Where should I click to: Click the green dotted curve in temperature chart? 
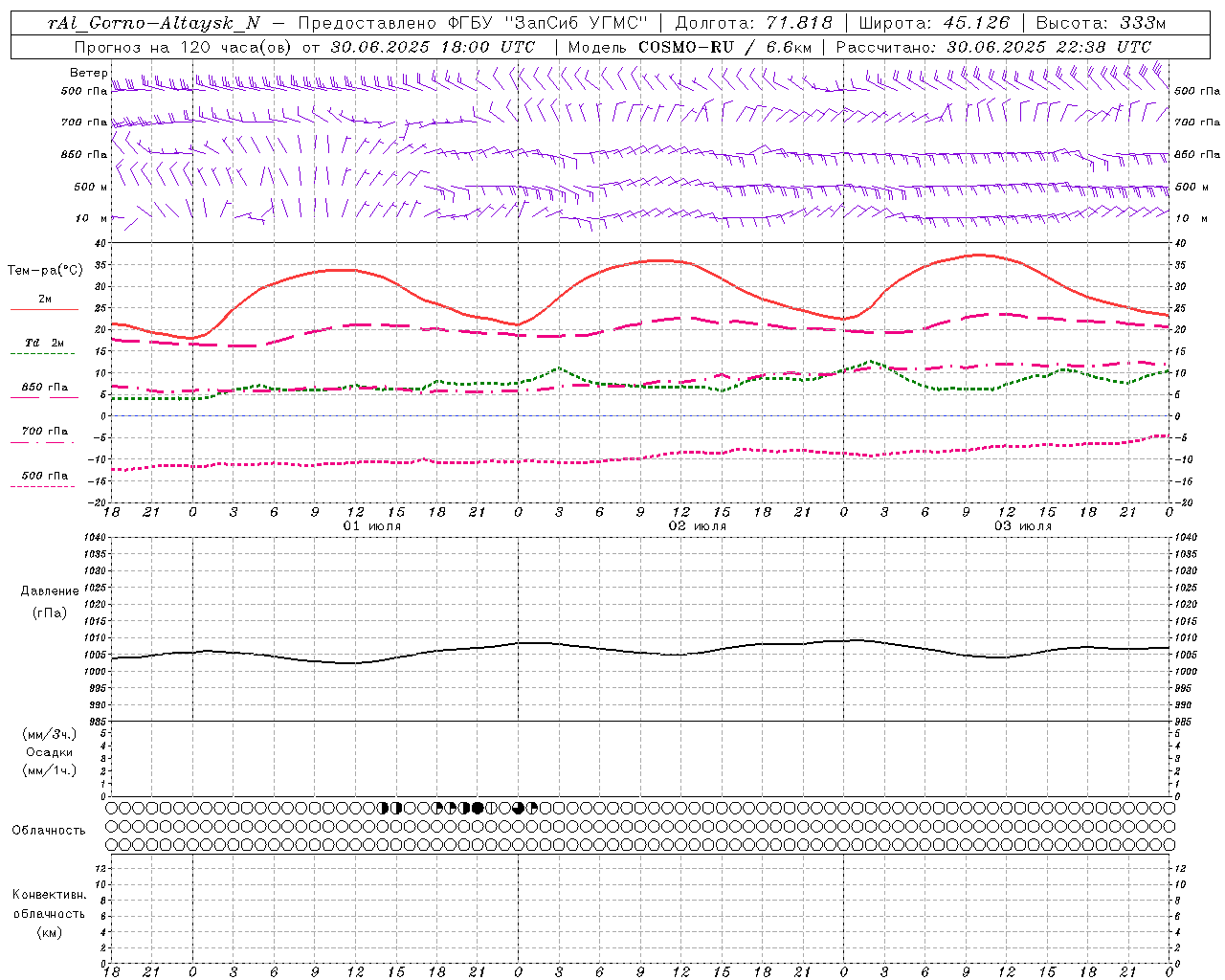coord(640,386)
